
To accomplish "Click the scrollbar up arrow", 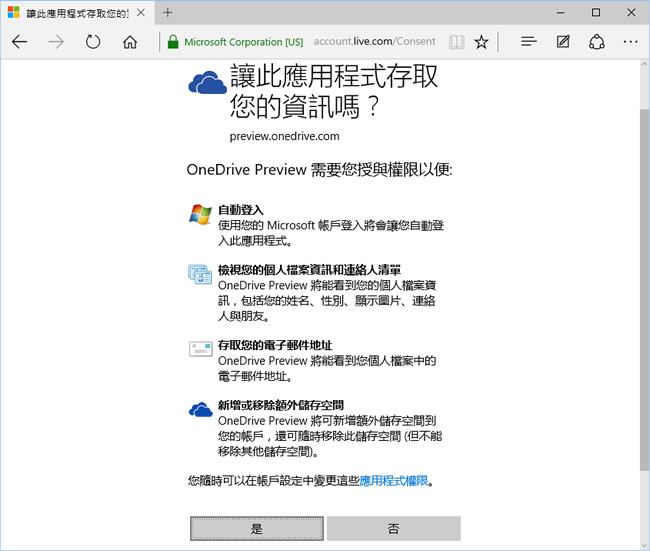I will pyautogui.click(x=644, y=64).
